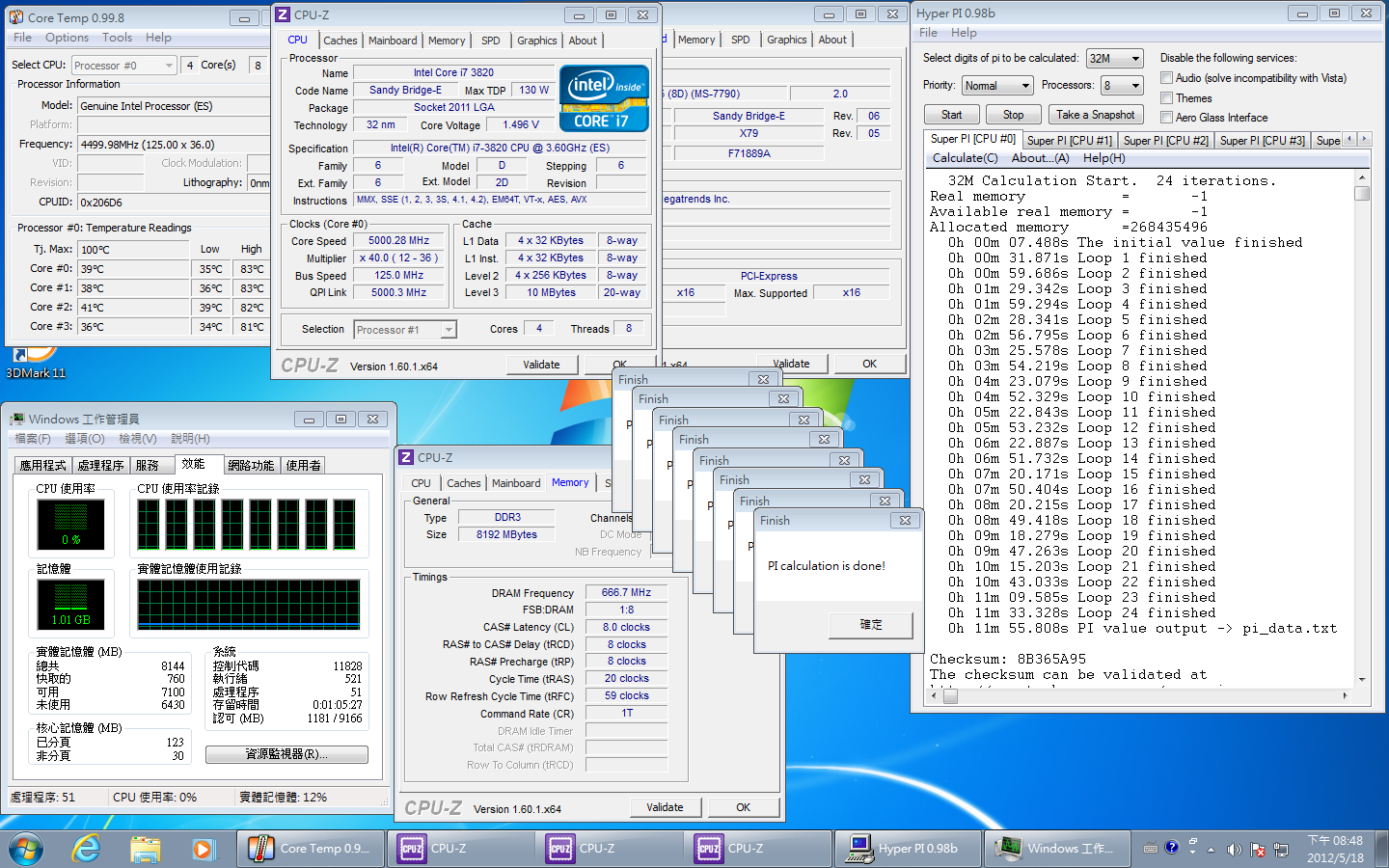Click the Checksum: 8B365A95 line in Hyper PI
This screenshot has height=868, width=1389.
[x=1008, y=660]
